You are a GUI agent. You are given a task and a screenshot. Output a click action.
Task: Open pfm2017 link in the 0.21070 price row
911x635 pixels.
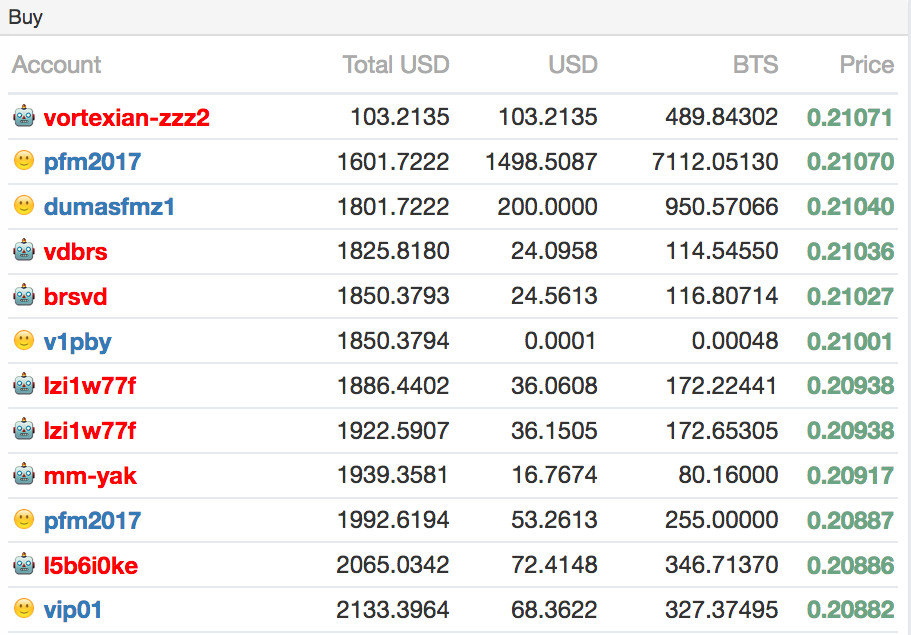92,162
